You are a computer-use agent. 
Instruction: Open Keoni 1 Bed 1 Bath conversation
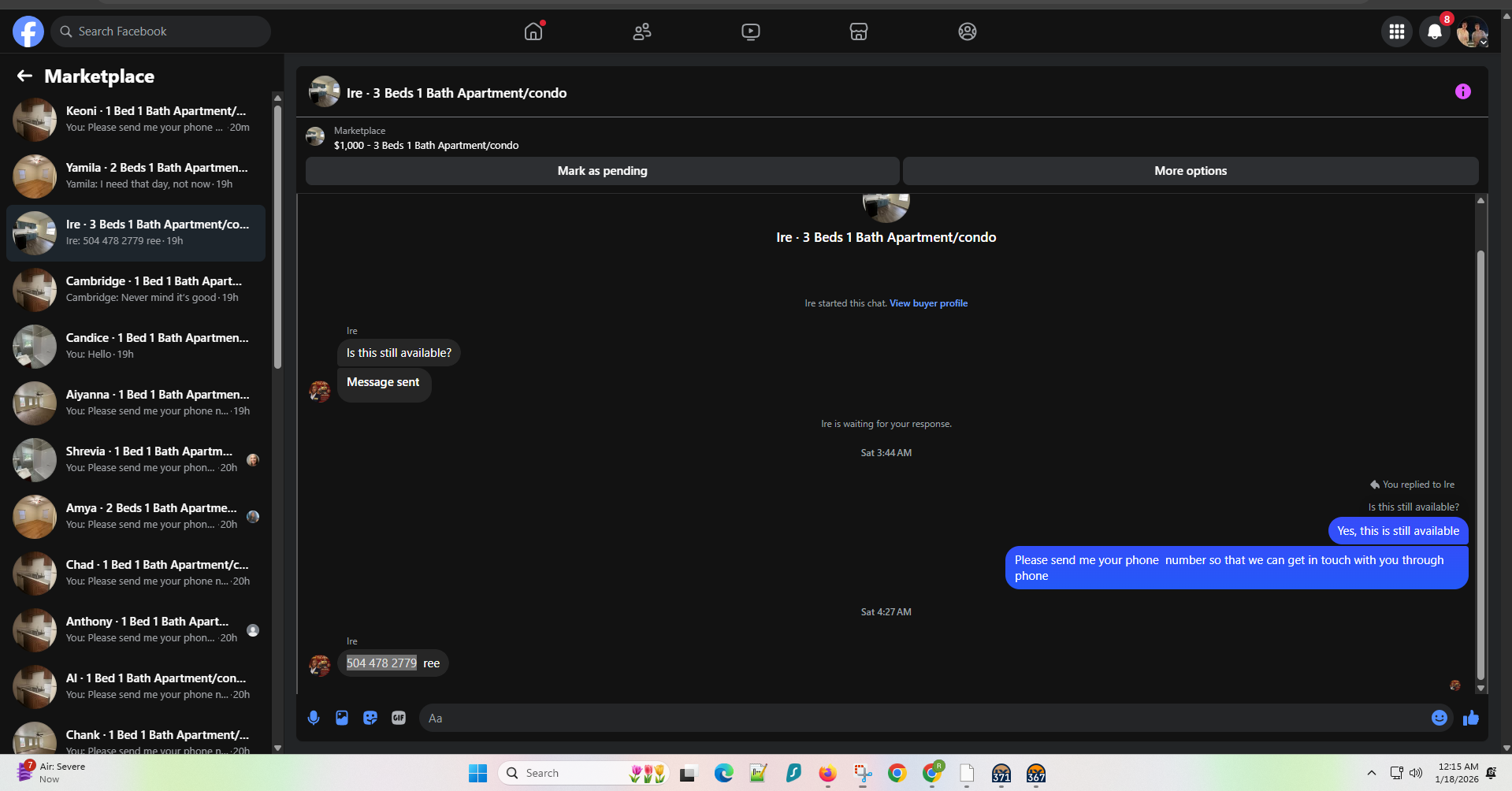(x=136, y=120)
